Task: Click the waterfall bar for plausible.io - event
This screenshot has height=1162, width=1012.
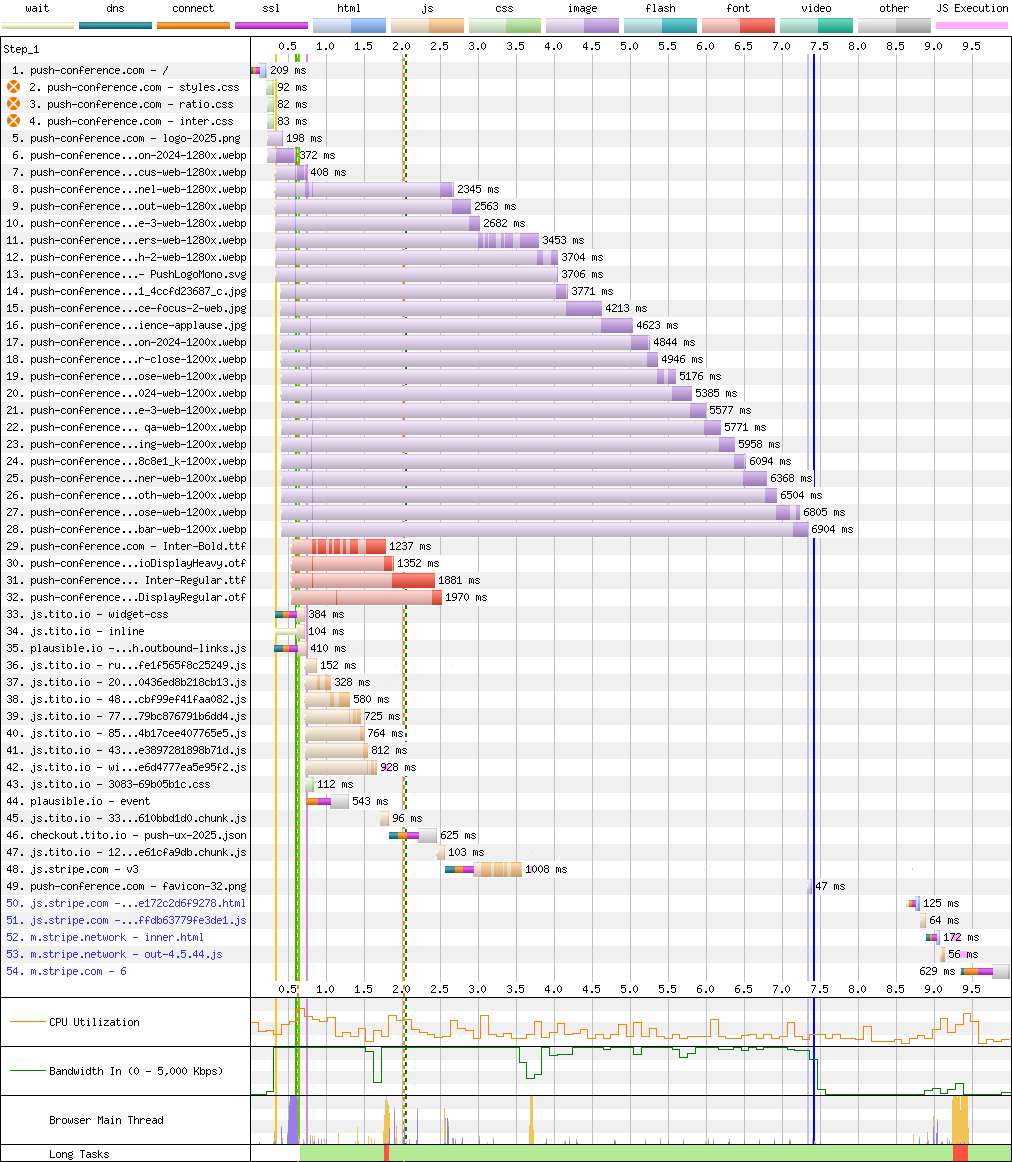Action: (x=327, y=801)
